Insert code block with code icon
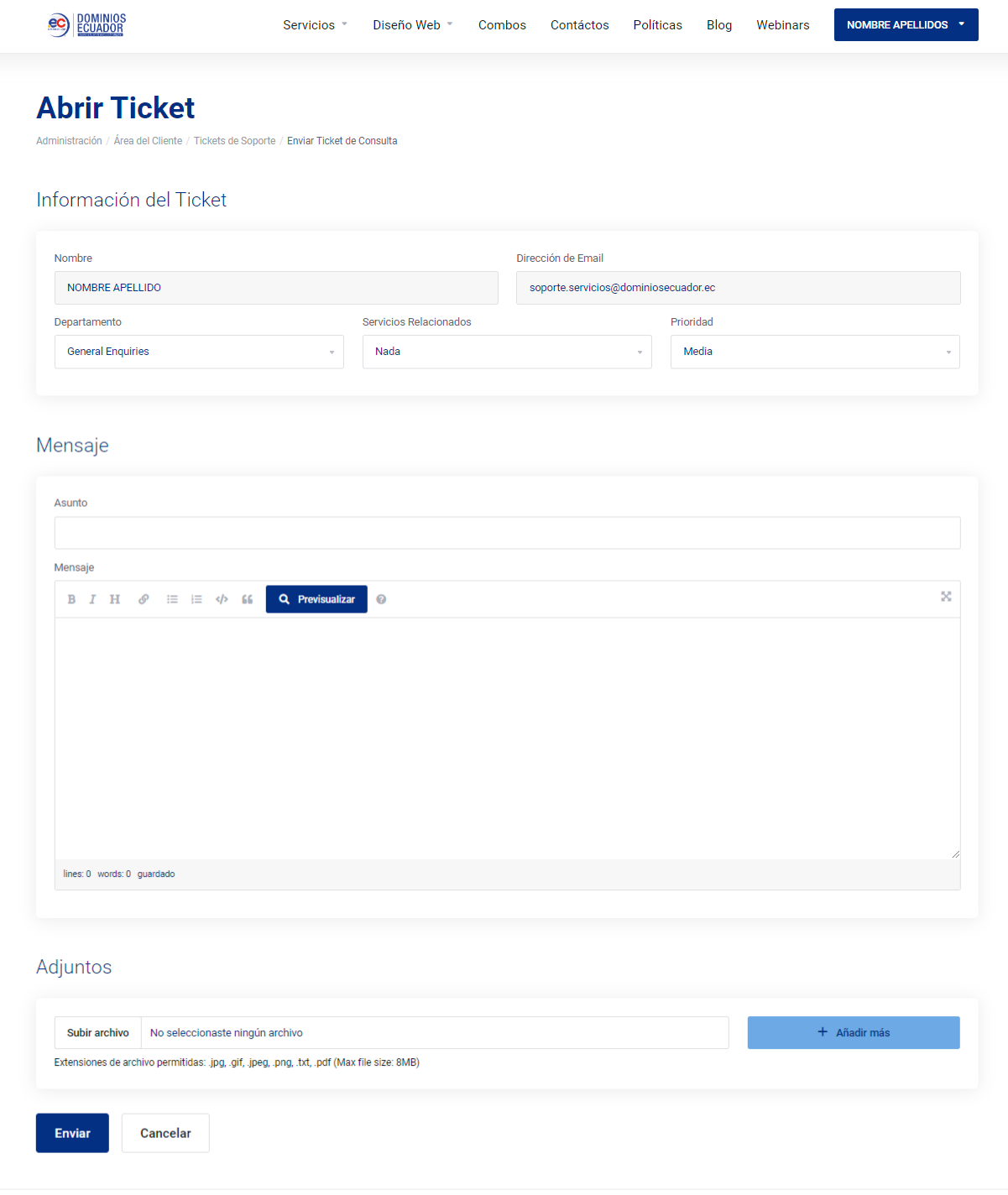 (222, 599)
